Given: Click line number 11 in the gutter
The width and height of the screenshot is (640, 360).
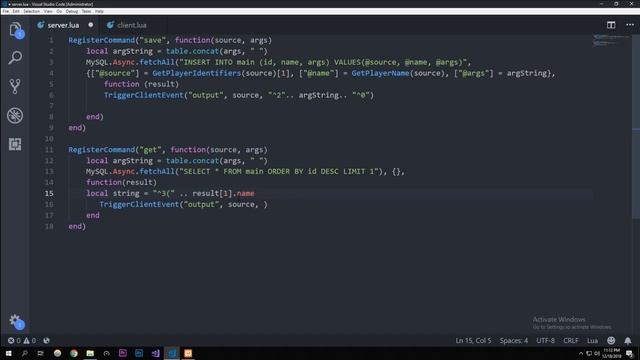Looking at the screenshot, I should point(49,150).
